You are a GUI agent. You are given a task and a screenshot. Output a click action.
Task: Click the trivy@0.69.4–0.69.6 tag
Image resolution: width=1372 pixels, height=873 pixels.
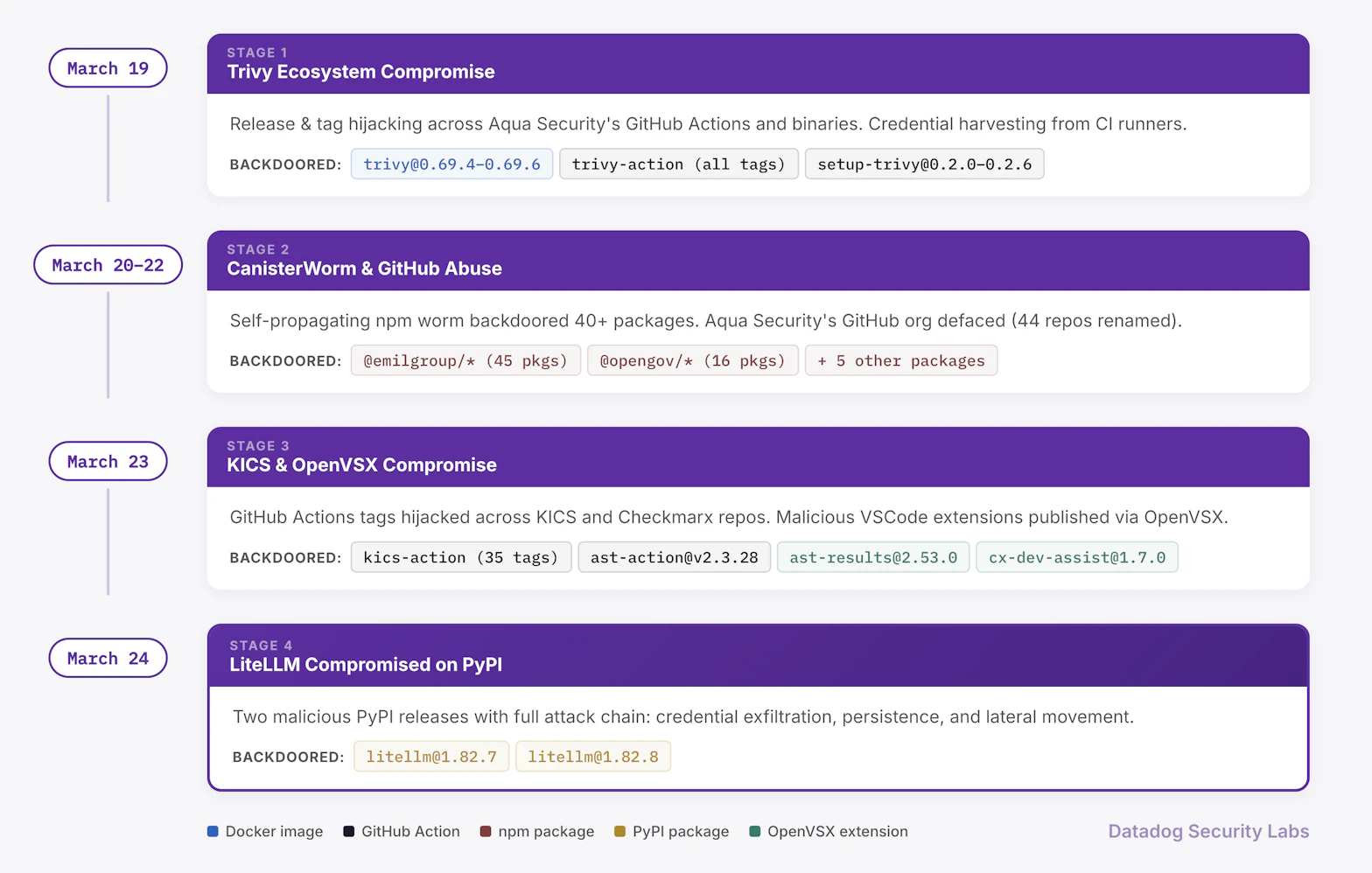[x=451, y=164]
